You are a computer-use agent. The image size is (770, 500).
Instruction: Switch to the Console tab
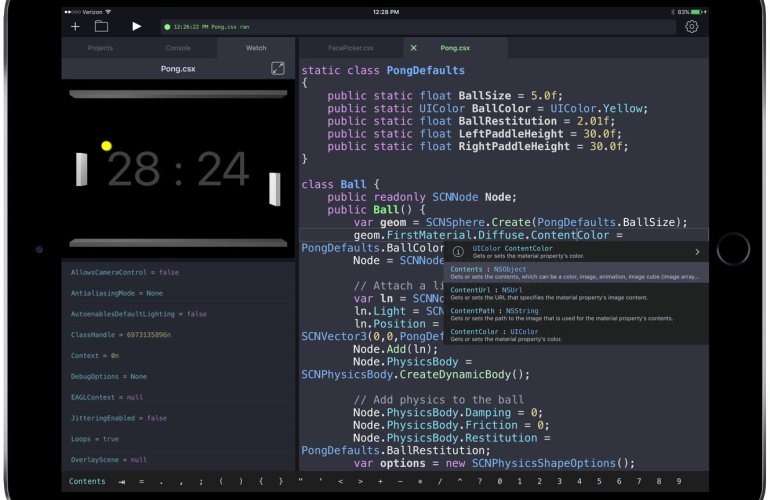[x=178, y=48]
